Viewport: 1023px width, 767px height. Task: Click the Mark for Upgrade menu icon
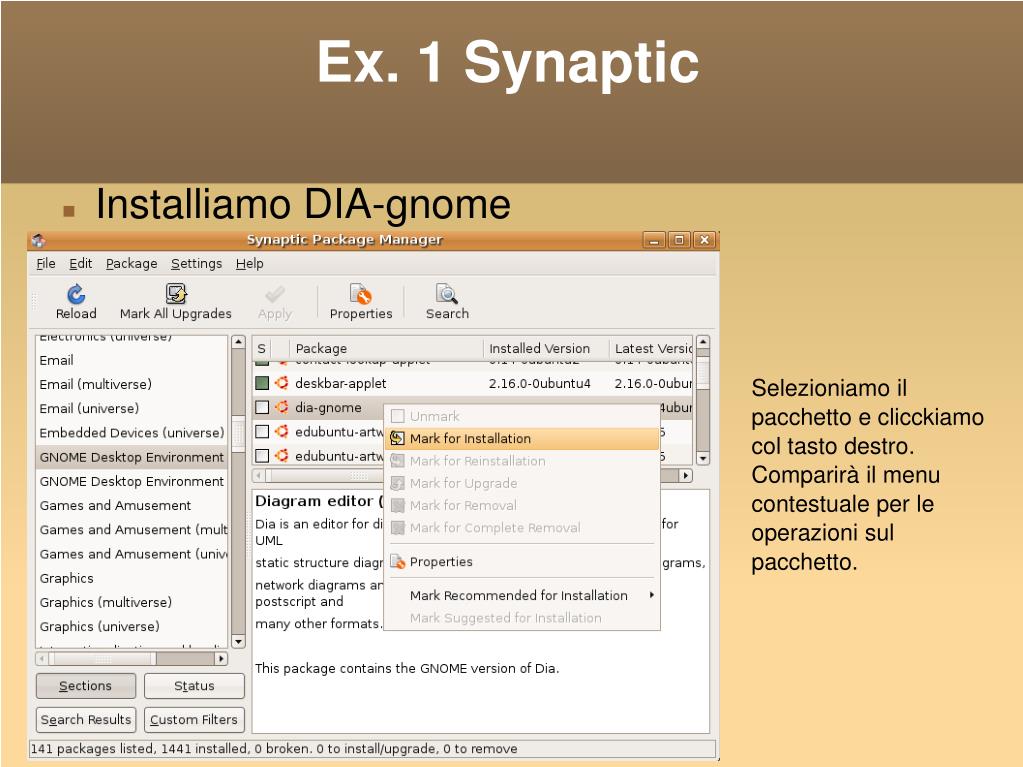pos(397,483)
